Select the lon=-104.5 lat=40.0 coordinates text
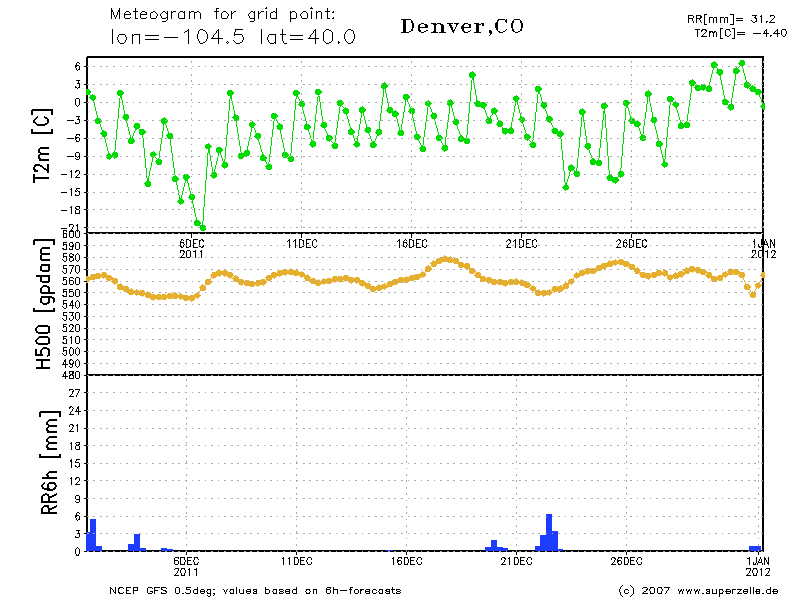 pyautogui.click(x=233, y=37)
